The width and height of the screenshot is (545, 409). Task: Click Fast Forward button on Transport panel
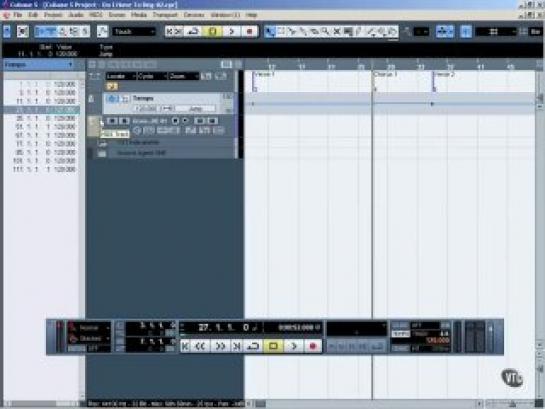(x=220, y=346)
